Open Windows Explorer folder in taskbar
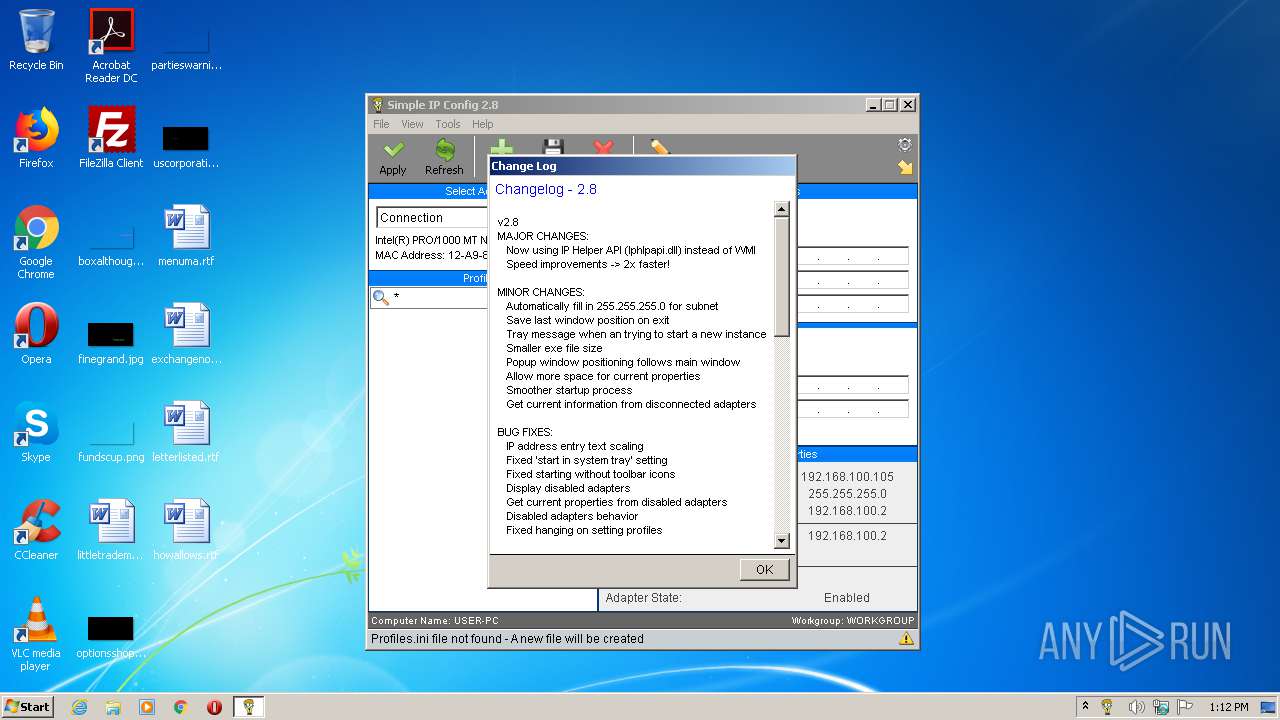1280x720 pixels. (113, 707)
